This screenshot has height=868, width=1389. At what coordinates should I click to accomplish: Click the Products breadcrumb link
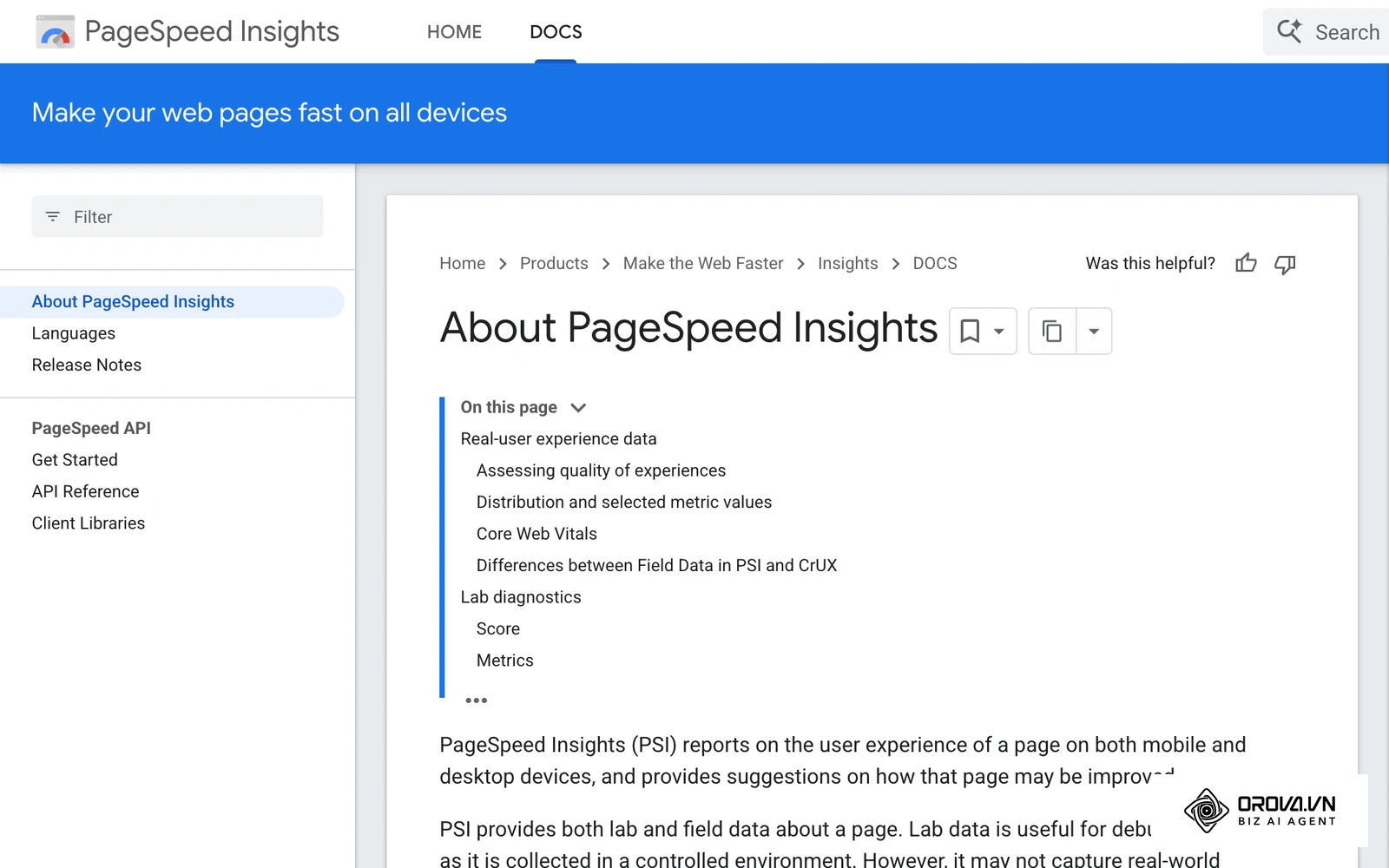pos(554,263)
